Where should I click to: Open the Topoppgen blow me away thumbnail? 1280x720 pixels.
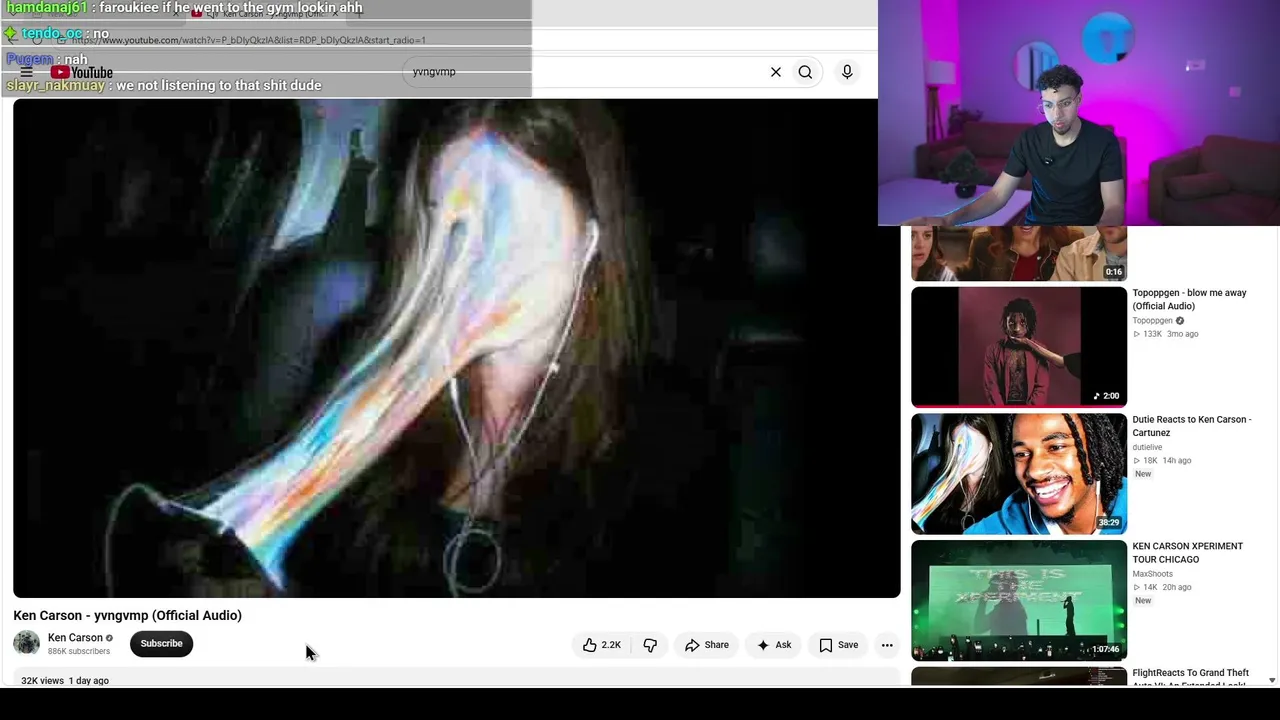point(1019,347)
